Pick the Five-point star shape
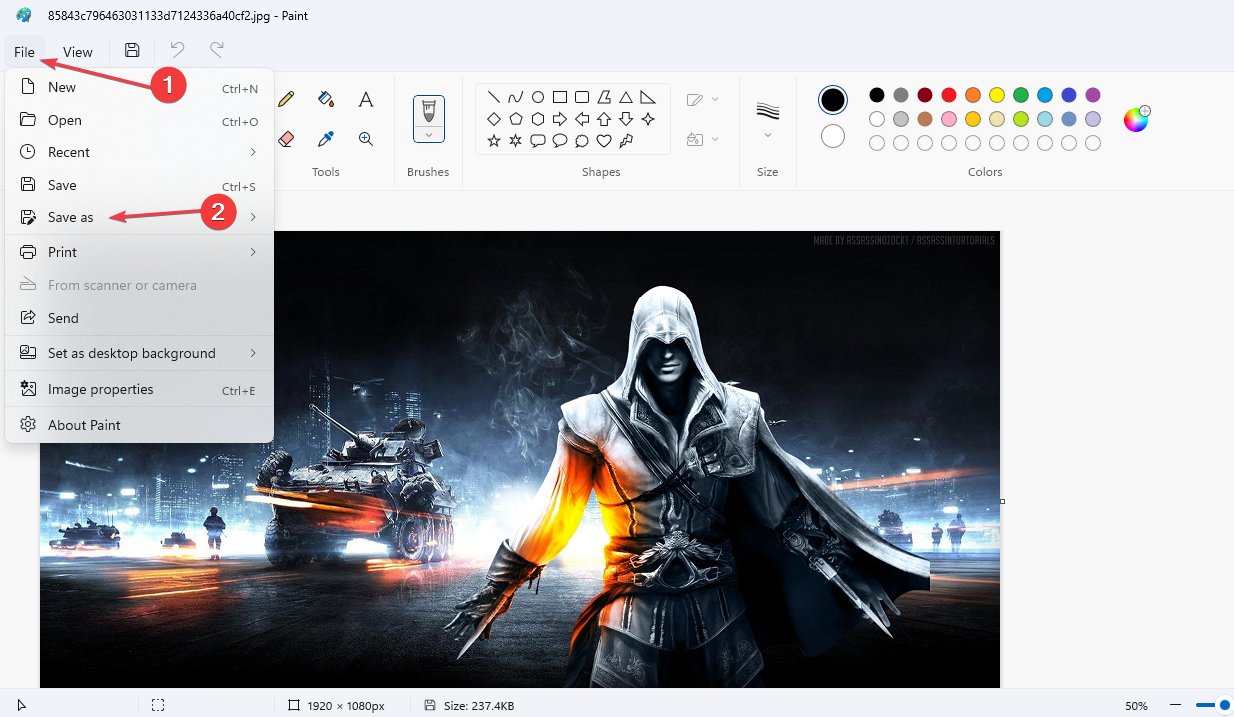Viewport: 1234px width, 717px height. (494, 141)
